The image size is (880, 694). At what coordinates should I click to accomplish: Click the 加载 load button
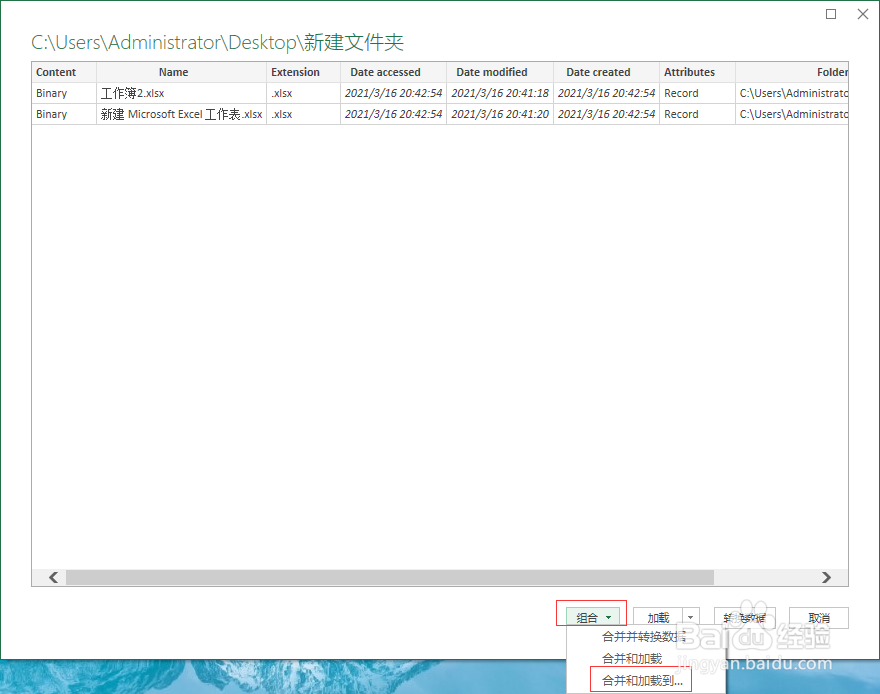658,618
